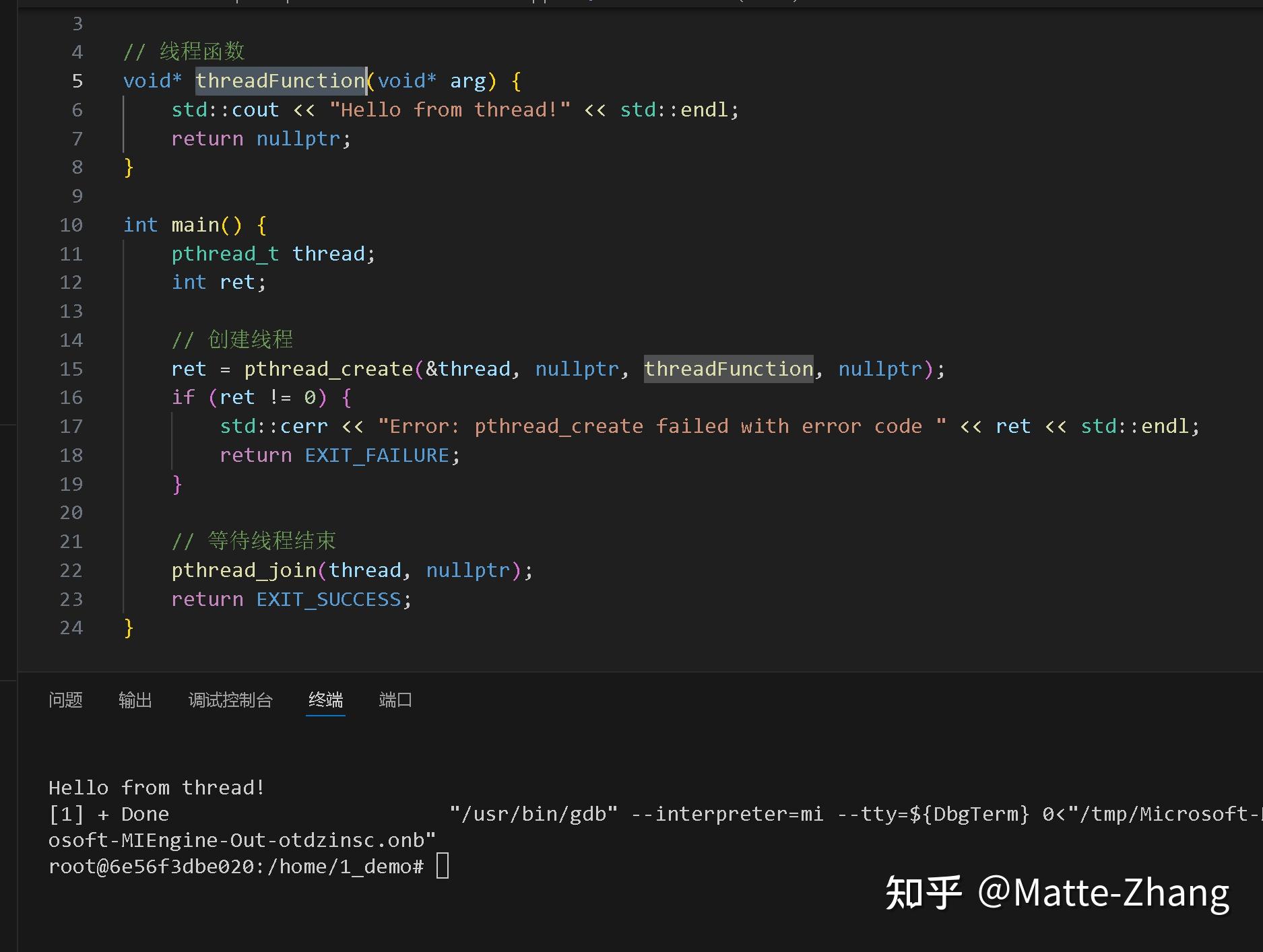
Task: Switch to the 调试控制台 tab
Action: pyautogui.click(x=230, y=700)
